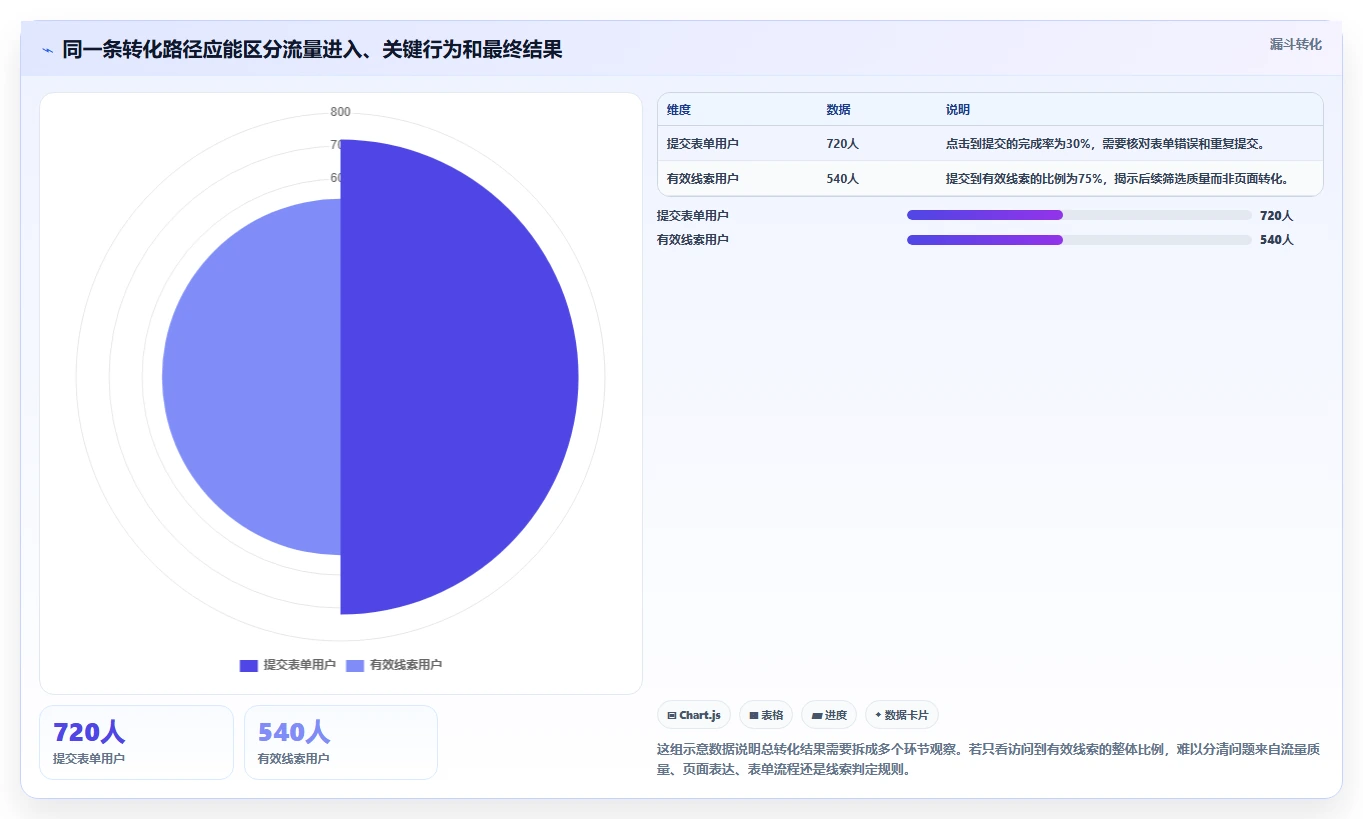
Task: Click the light blue 有效线索用户 chart segment
Action: (251, 377)
